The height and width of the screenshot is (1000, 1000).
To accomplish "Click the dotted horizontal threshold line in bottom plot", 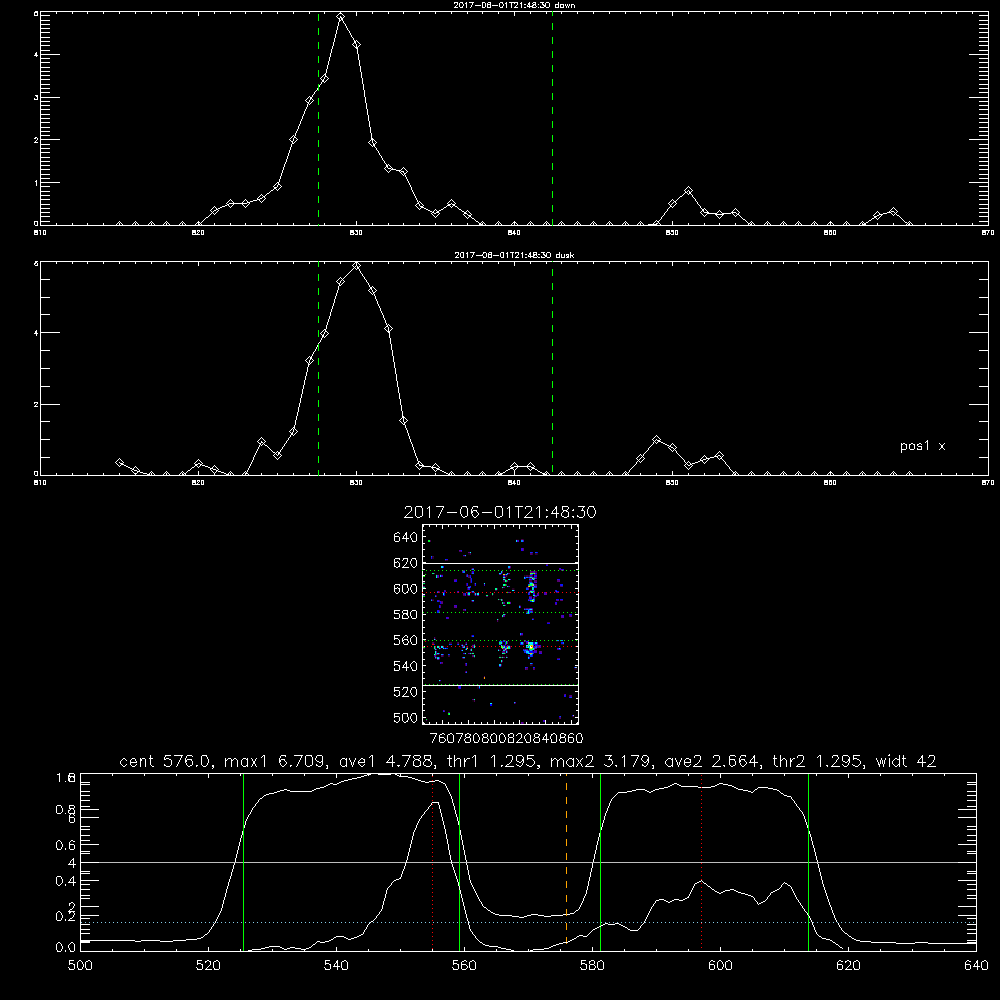I will 528,922.
